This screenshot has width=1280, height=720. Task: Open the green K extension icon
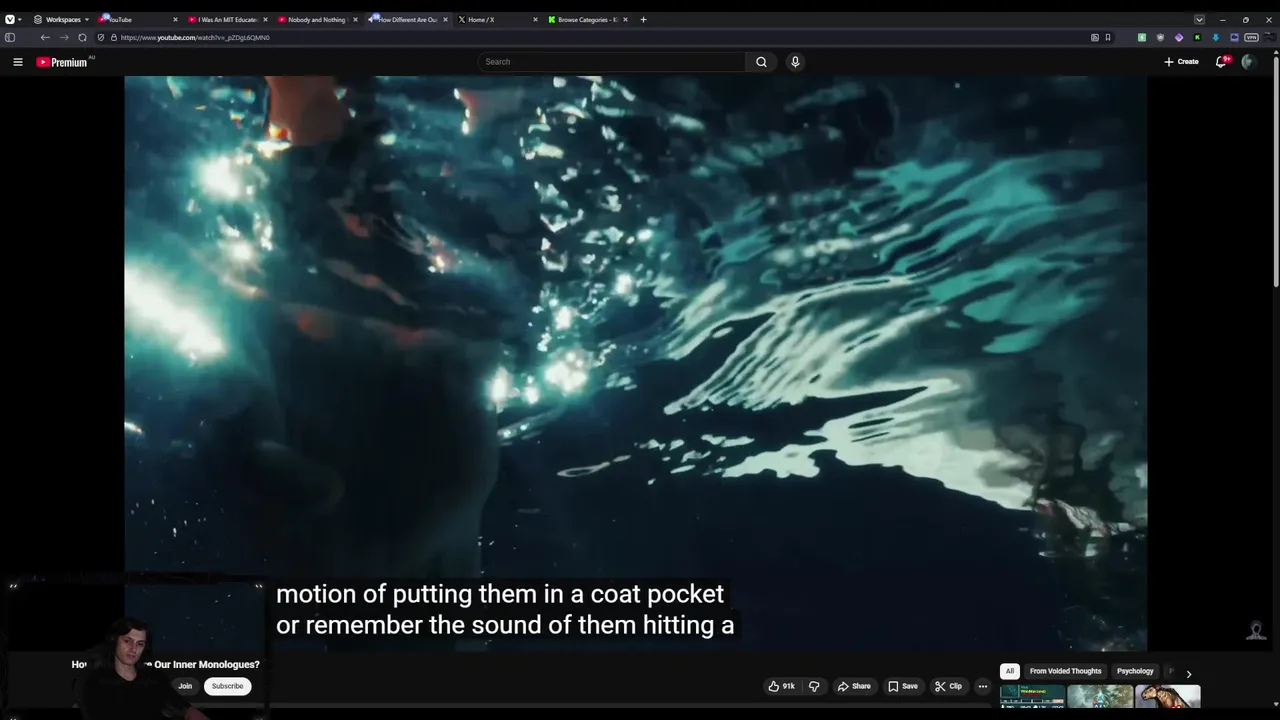tap(1197, 37)
